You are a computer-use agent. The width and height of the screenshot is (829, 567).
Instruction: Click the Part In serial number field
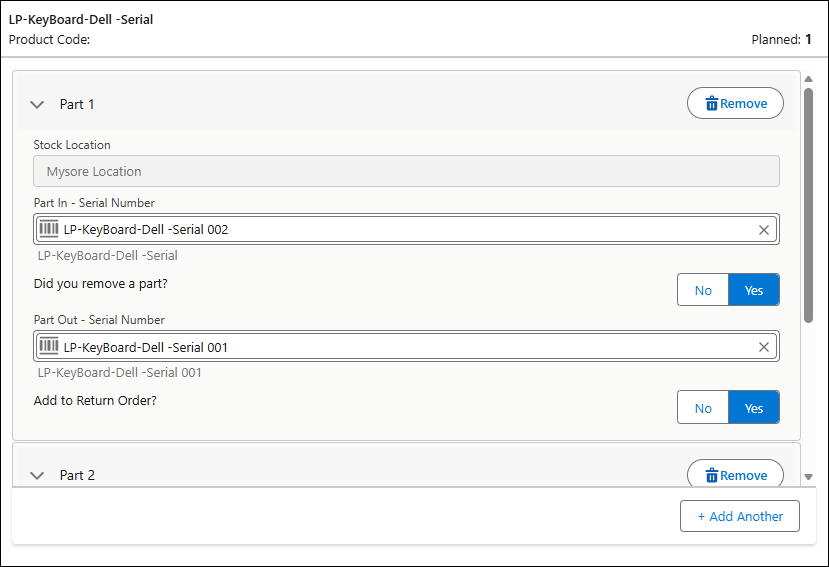[x=406, y=229]
